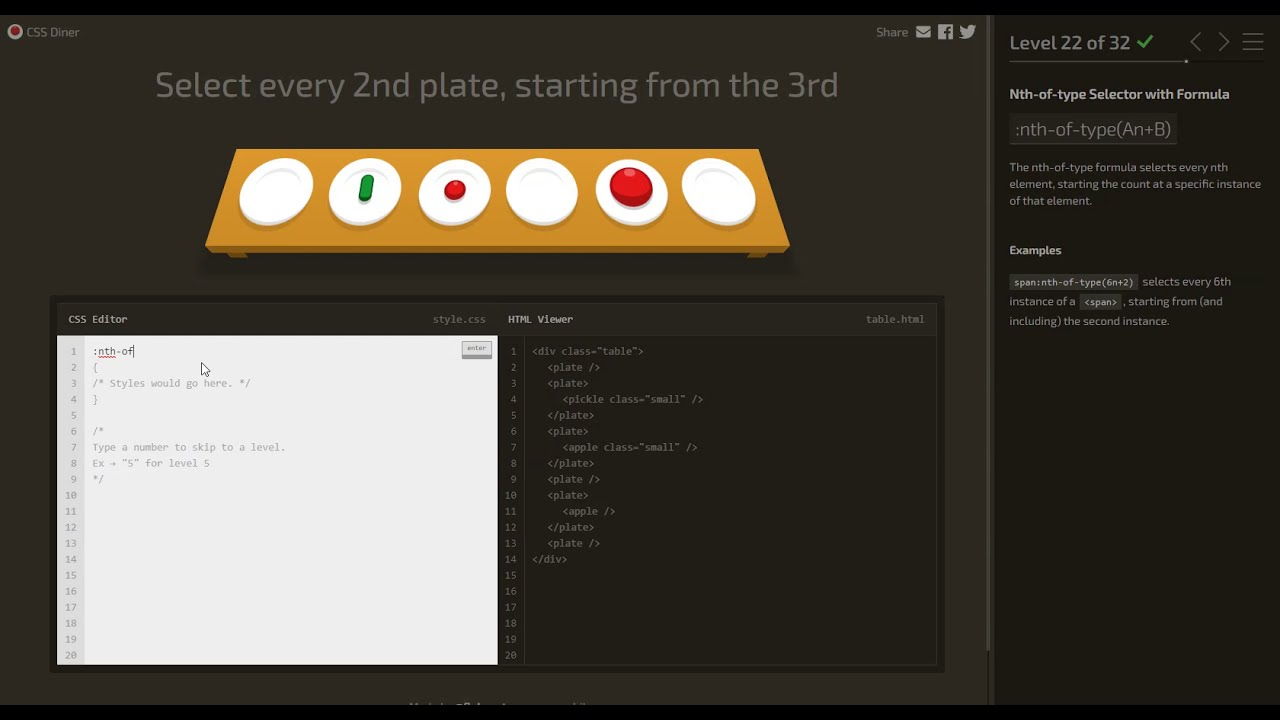The height and width of the screenshot is (720, 1280).
Task: Go to next level arrow
Action: (1224, 42)
